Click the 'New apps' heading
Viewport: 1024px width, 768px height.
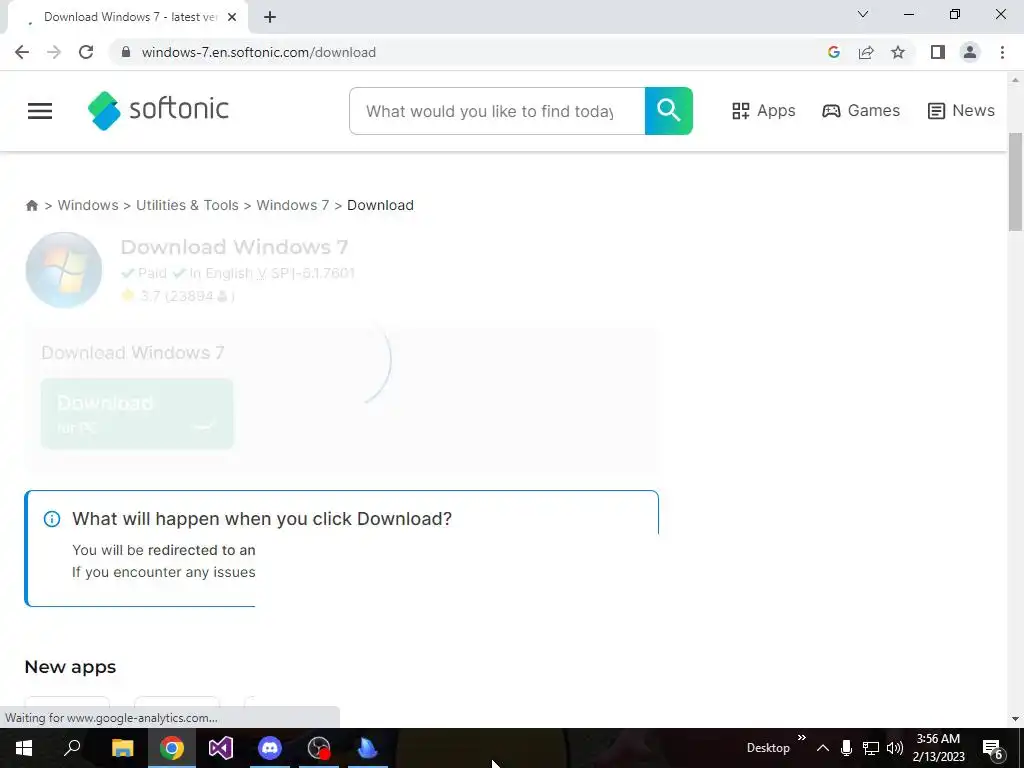coord(70,667)
